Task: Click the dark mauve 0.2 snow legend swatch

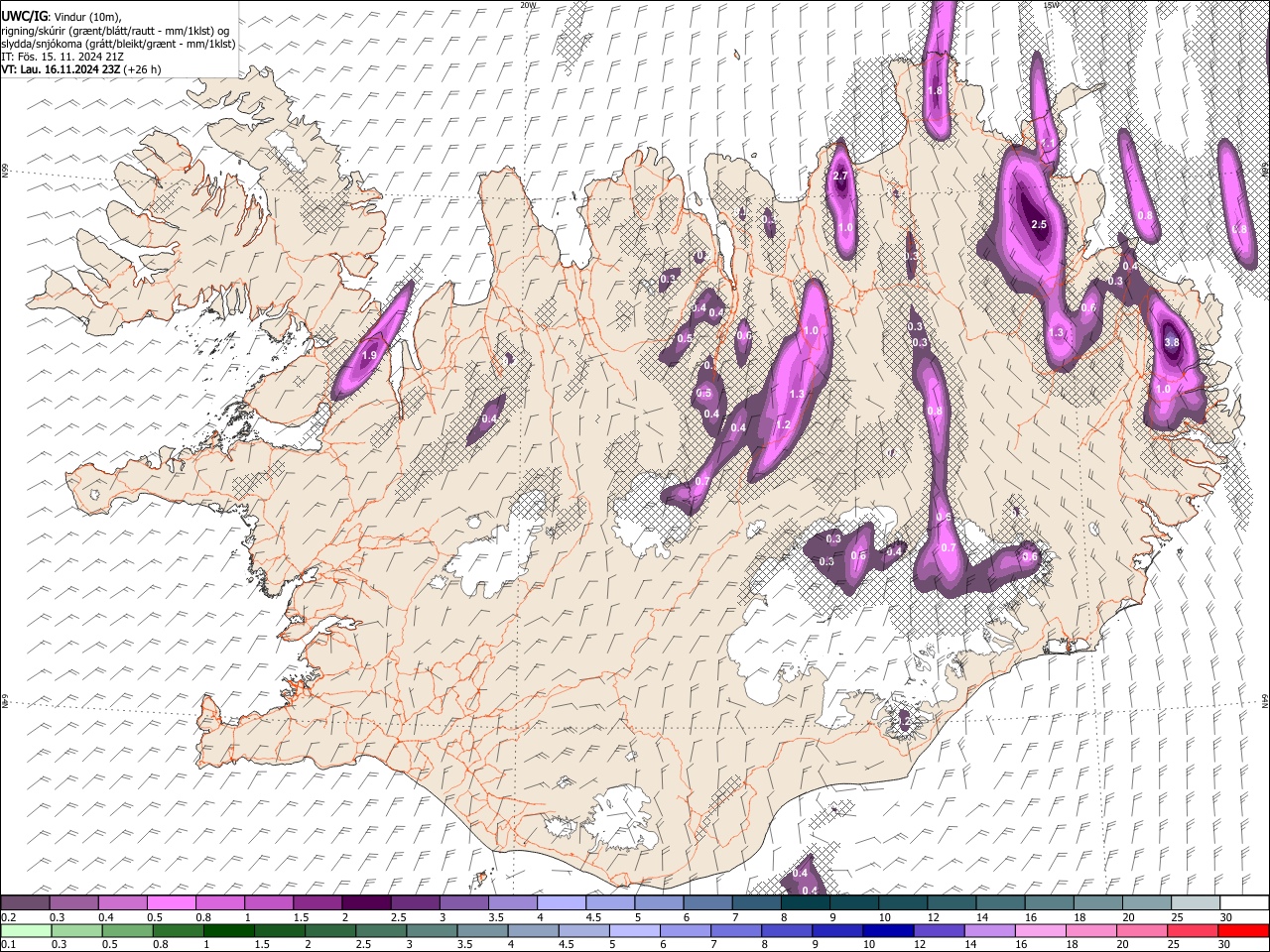Action: point(25,903)
